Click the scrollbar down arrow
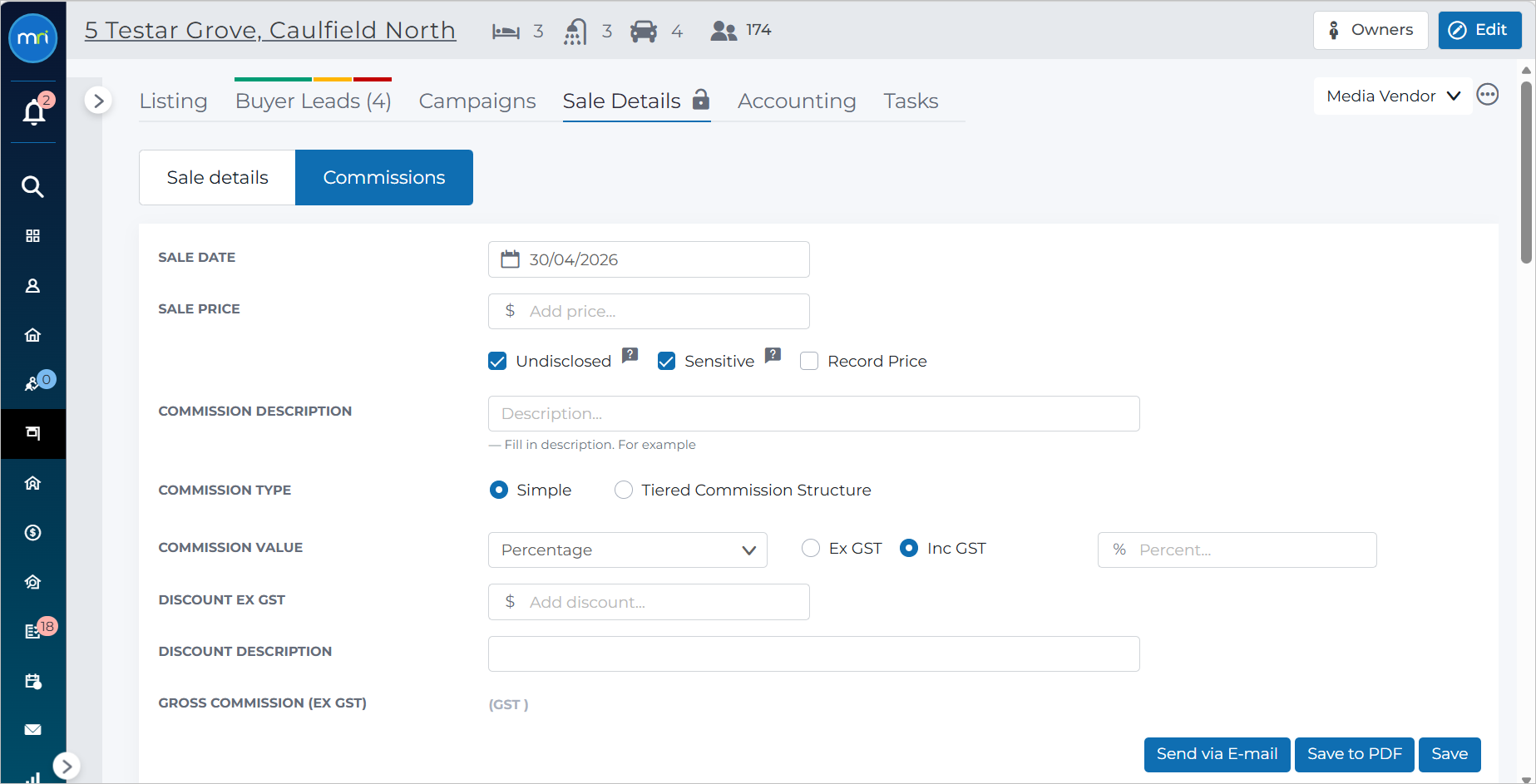This screenshot has height=784, width=1536. (1526, 778)
